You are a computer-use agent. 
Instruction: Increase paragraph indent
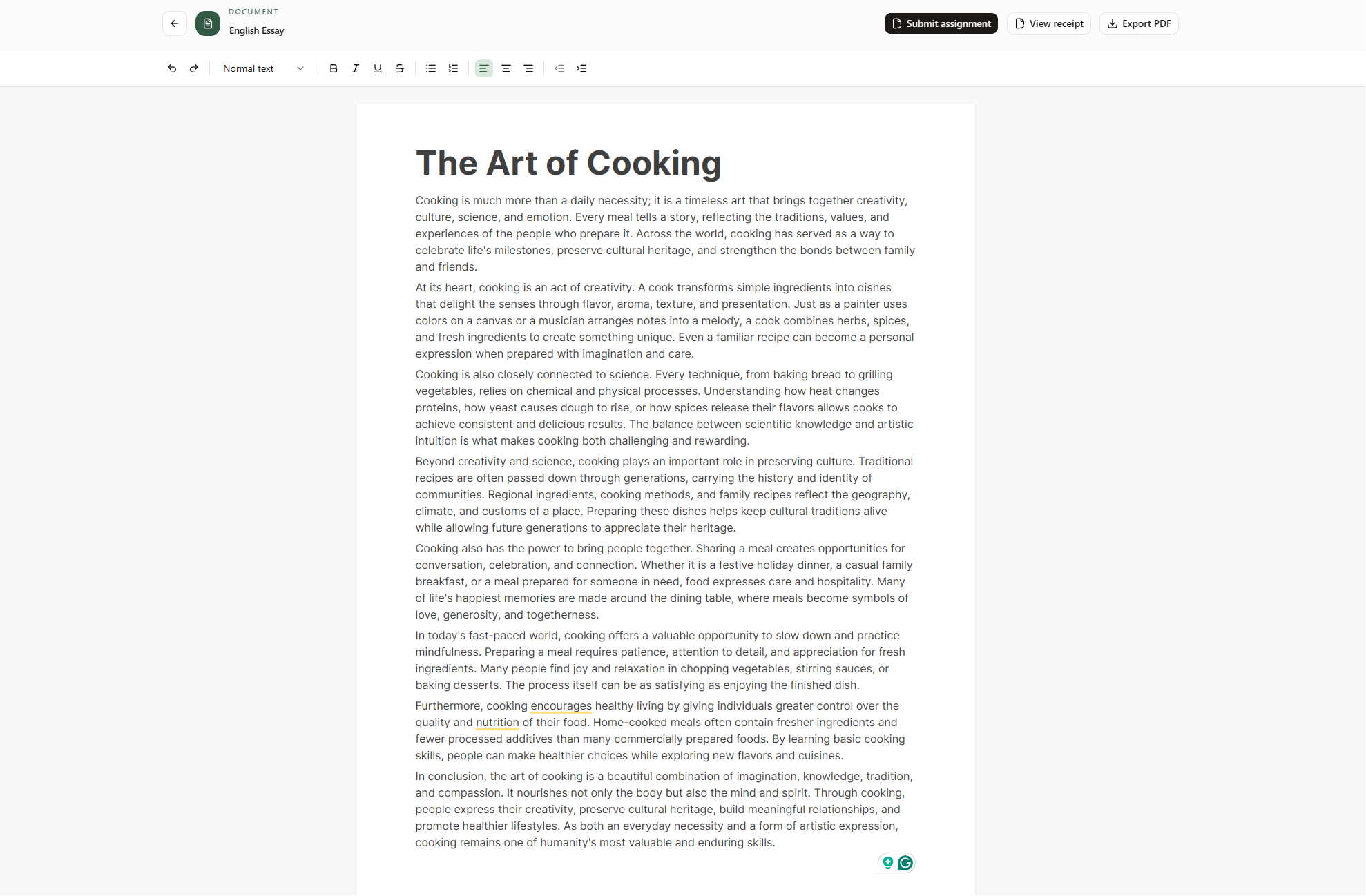coord(581,68)
